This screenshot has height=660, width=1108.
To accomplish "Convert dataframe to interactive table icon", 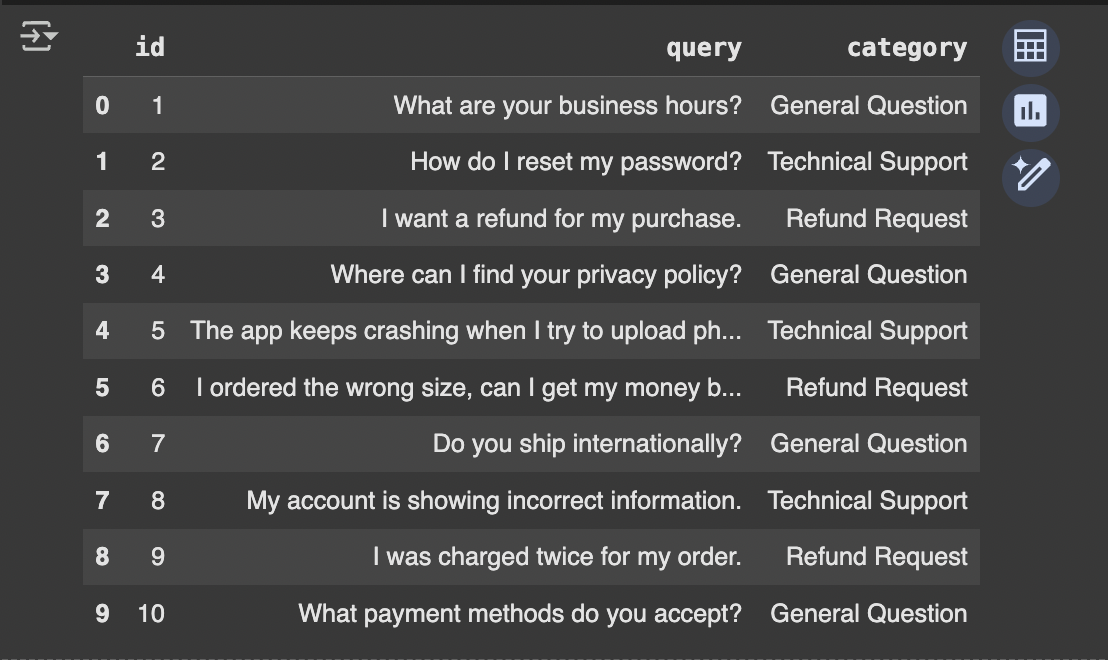I will [x=1030, y=47].
